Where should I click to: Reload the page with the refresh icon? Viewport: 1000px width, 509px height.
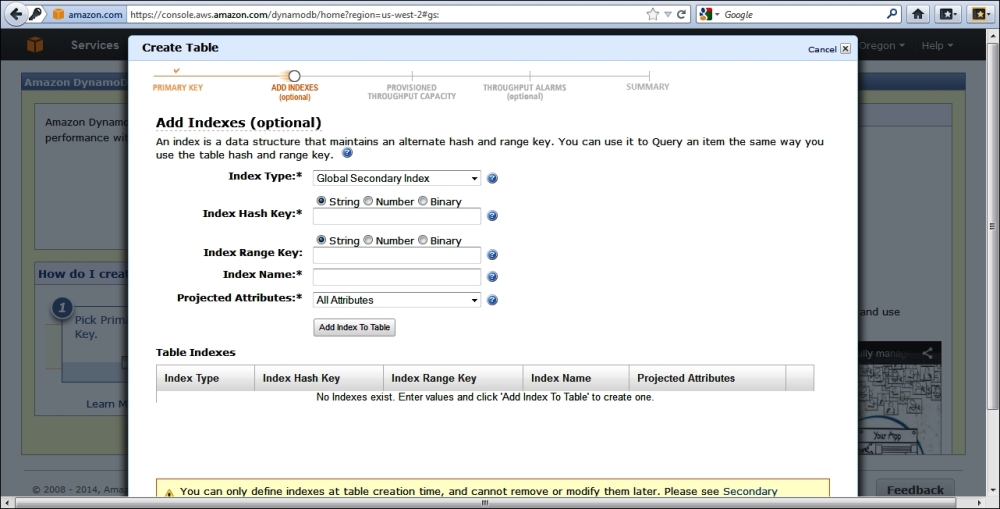(681, 14)
